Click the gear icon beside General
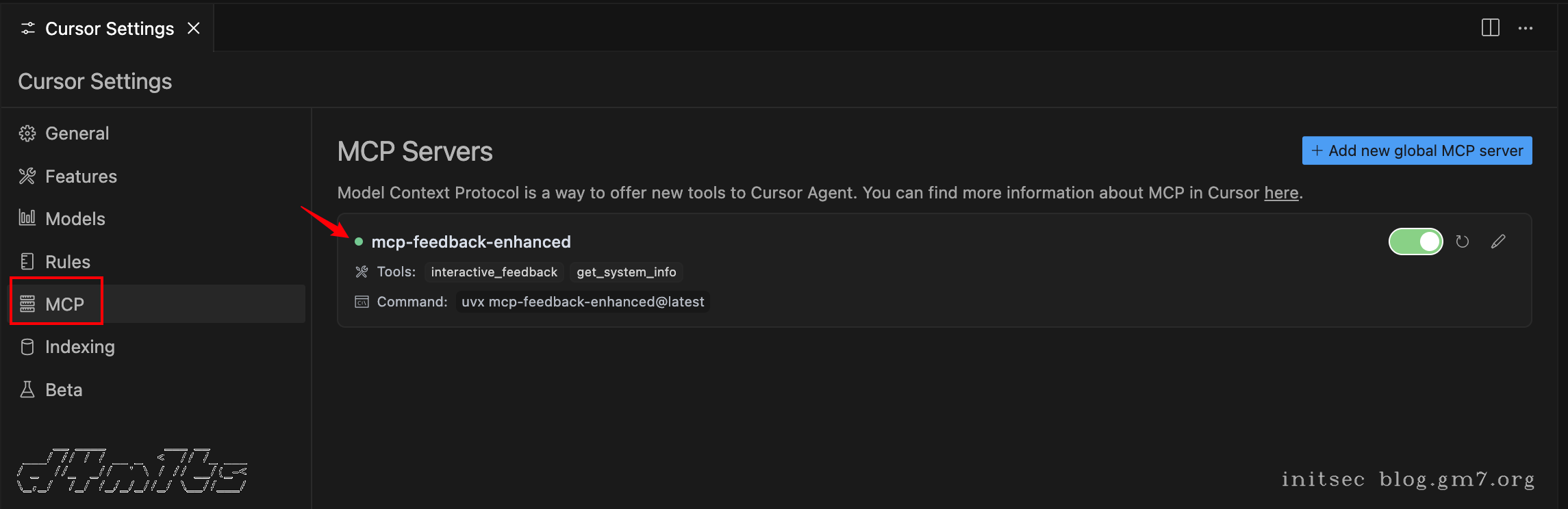 (x=27, y=133)
